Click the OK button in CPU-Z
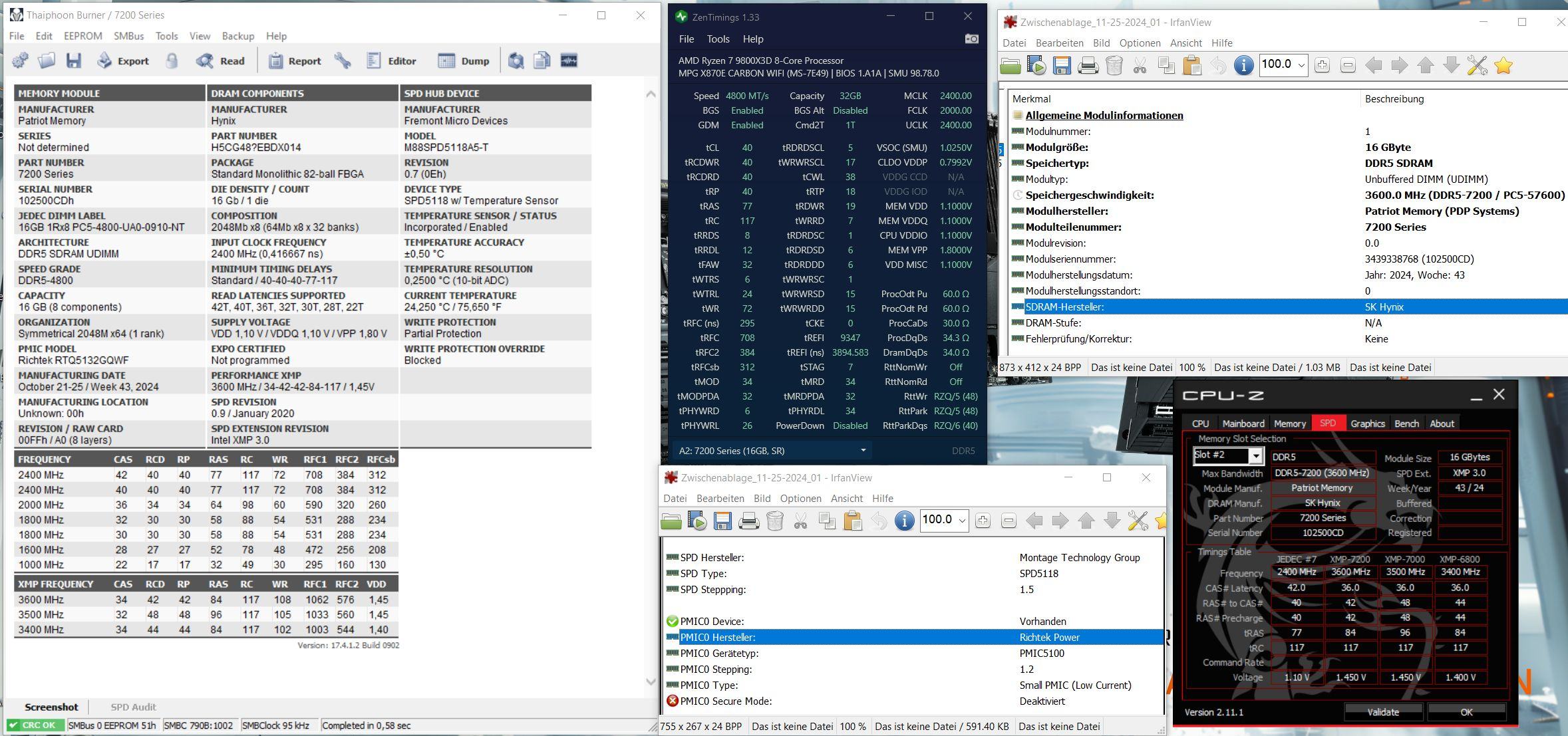This screenshot has height=736, width=1568. pos(1466,711)
